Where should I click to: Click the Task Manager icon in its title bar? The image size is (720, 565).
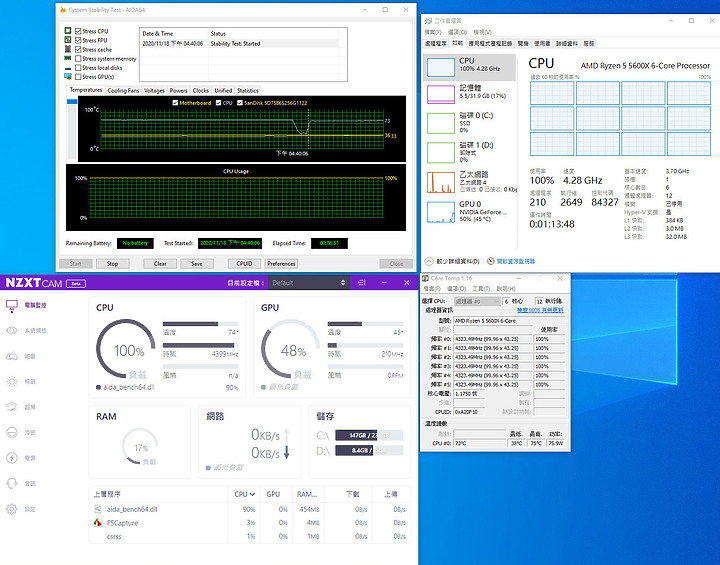point(428,21)
